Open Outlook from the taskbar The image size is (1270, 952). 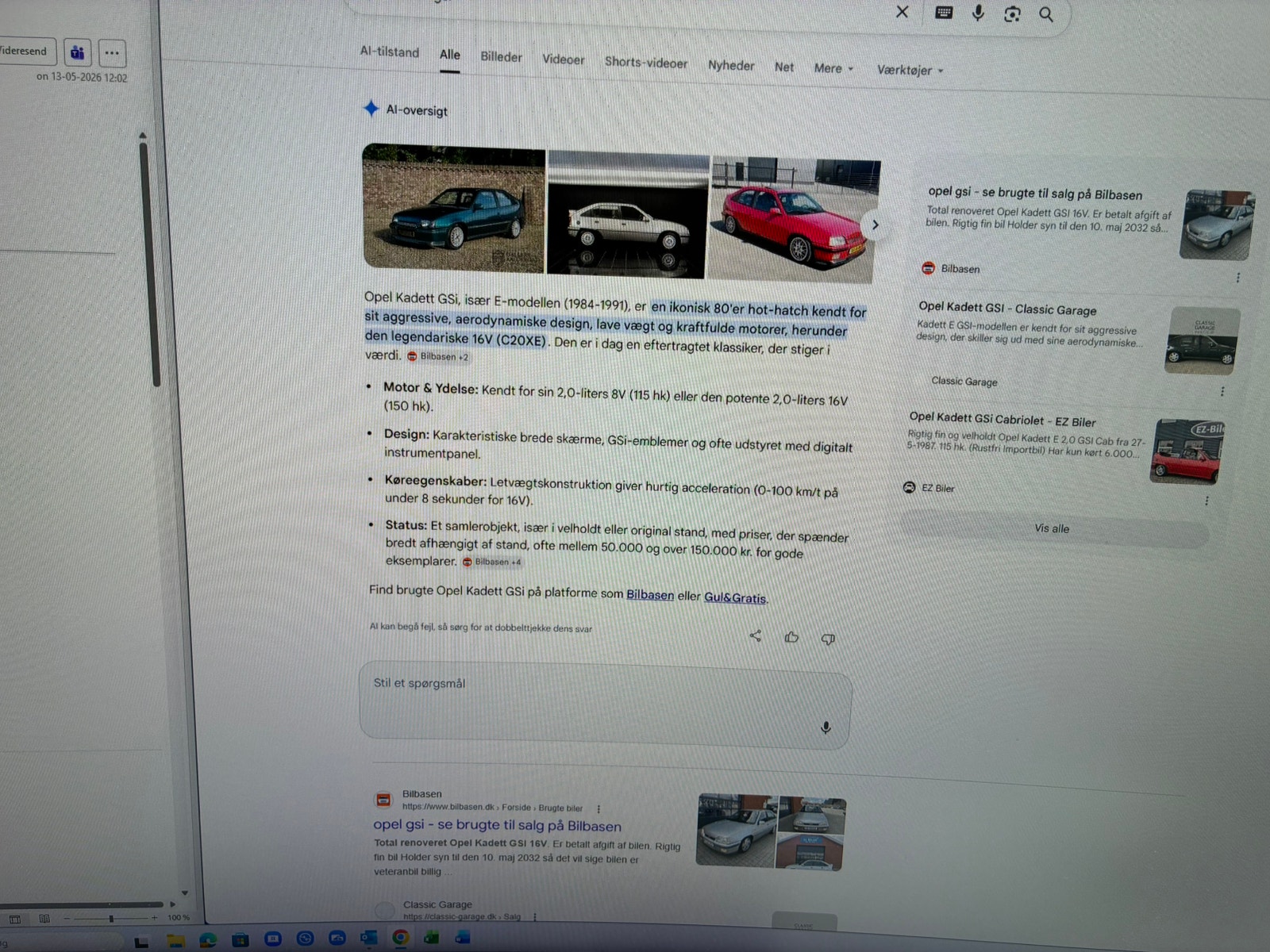point(368,938)
